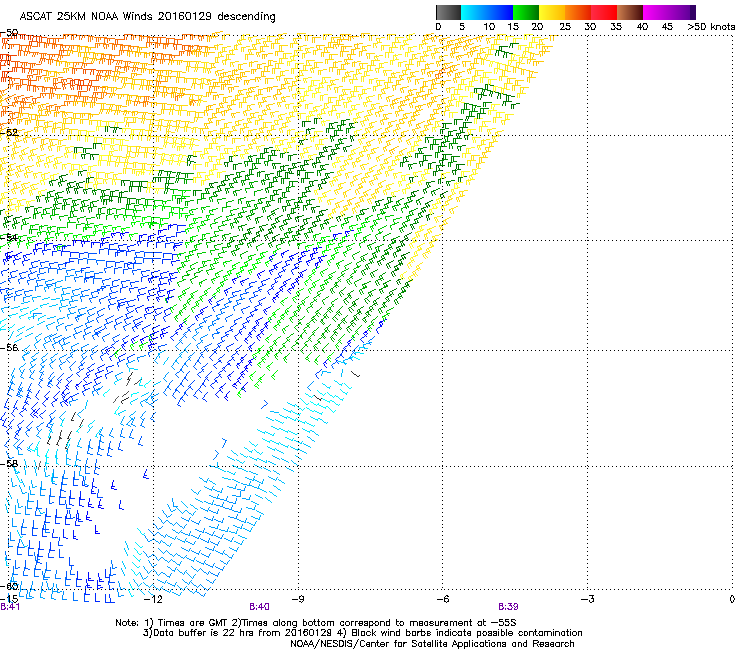This screenshot has width=740, height=650.
Task: Click the '8:40' purple swath time label
Action: tap(260, 607)
